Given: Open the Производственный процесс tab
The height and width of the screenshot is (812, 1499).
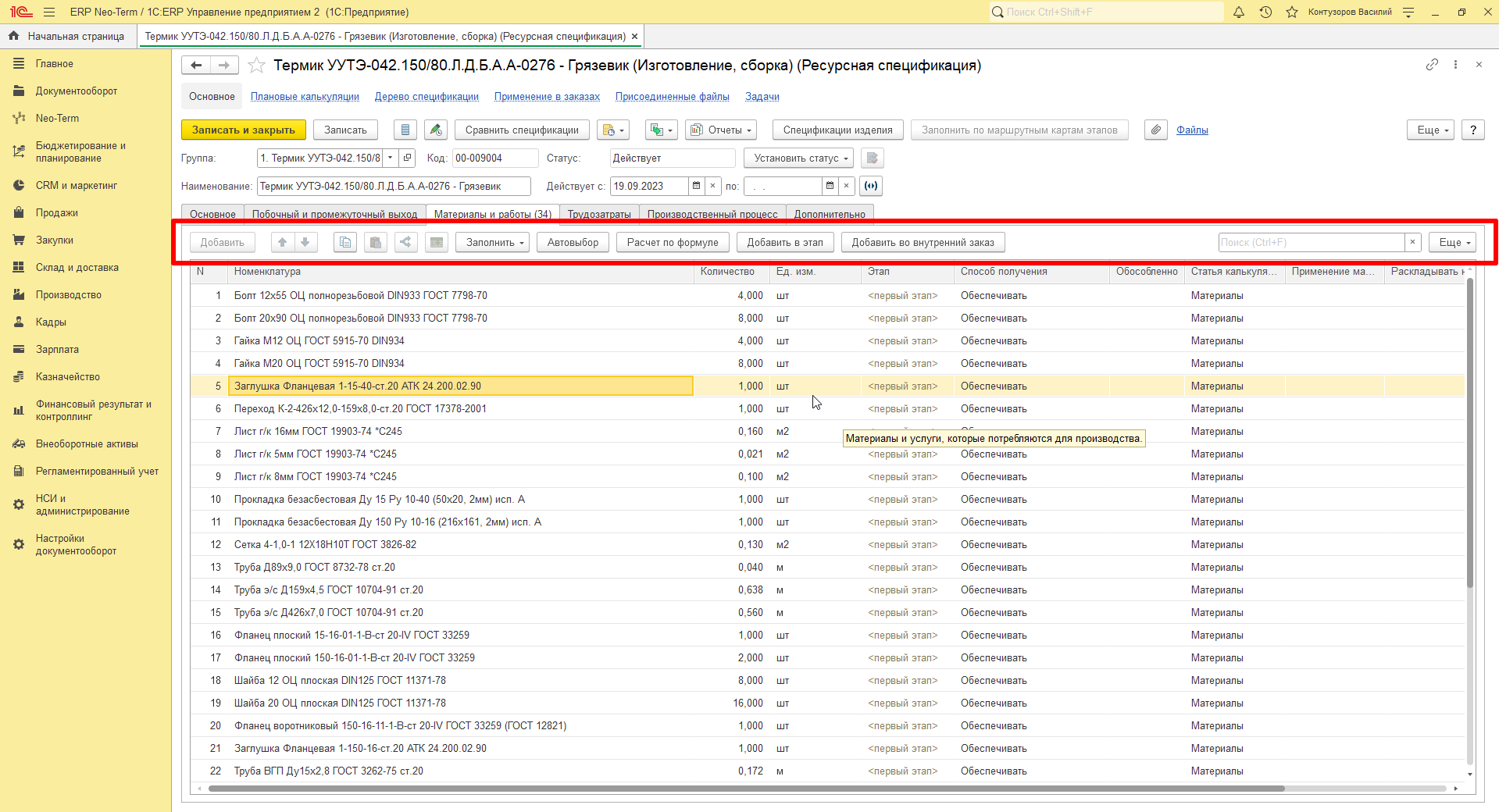Looking at the screenshot, I should [x=712, y=213].
